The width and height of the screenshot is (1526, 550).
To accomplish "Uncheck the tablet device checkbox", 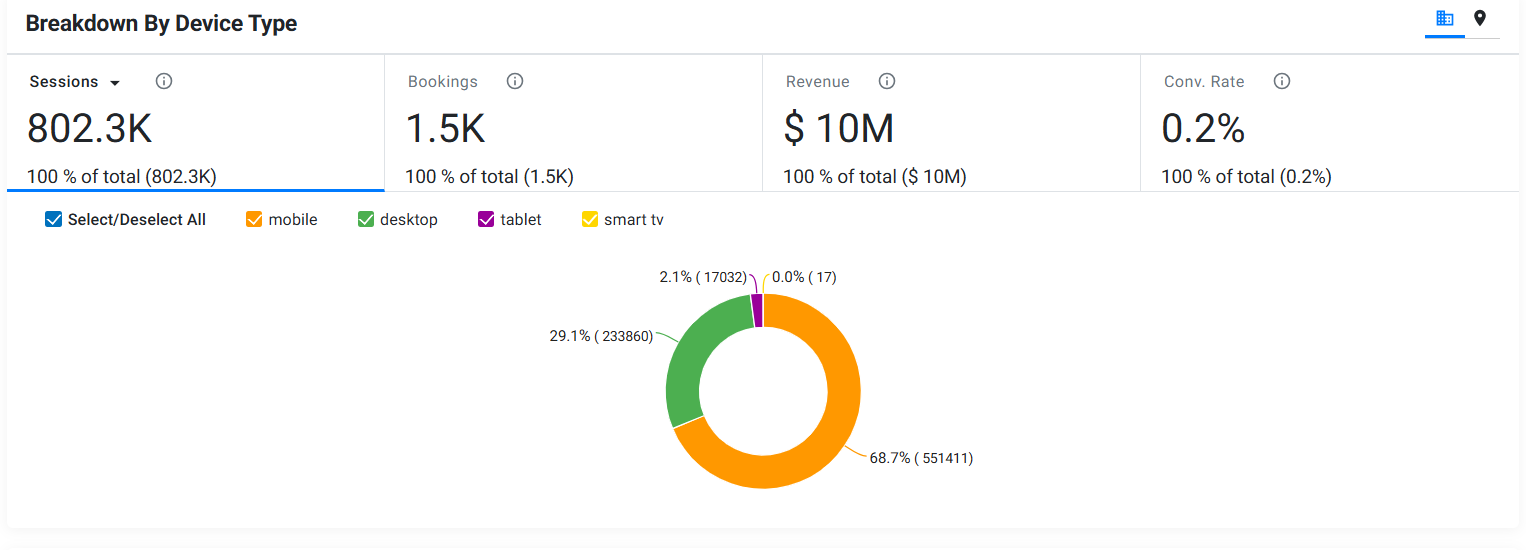I will (x=487, y=219).
